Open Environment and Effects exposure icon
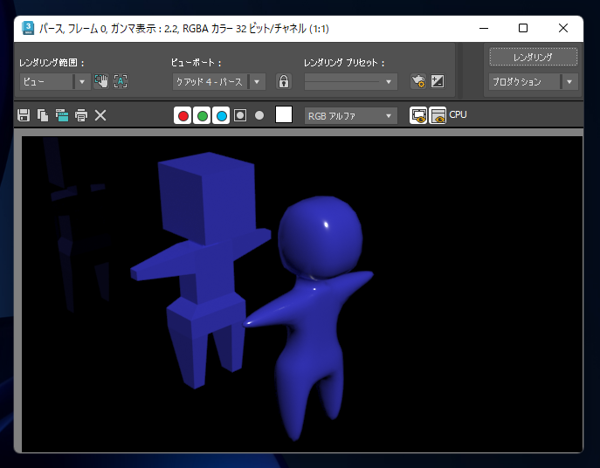The height and width of the screenshot is (468, 600). [437, 82]
